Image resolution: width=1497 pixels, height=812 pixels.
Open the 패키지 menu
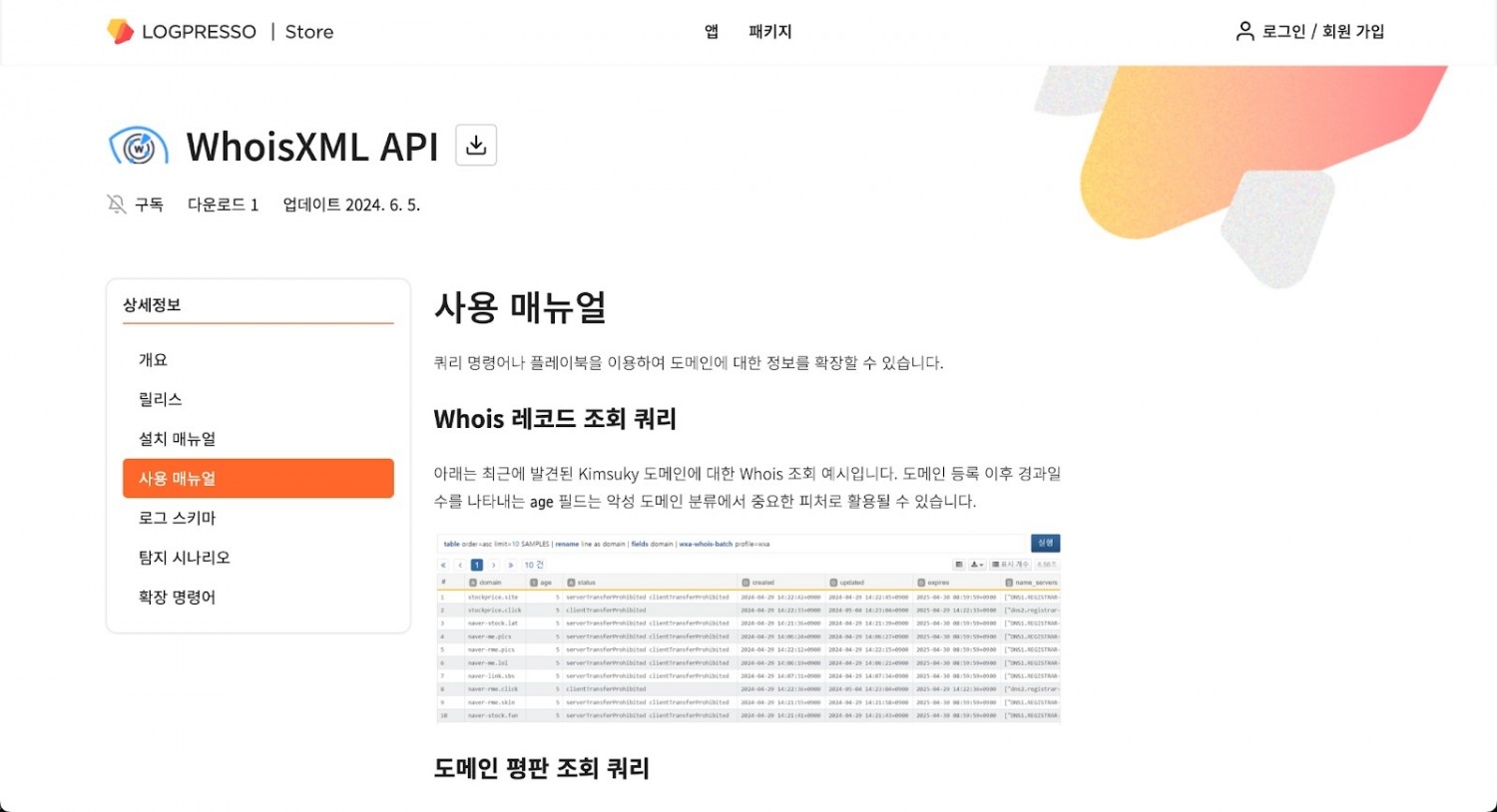pyautogui.click(x=769, y=31)
